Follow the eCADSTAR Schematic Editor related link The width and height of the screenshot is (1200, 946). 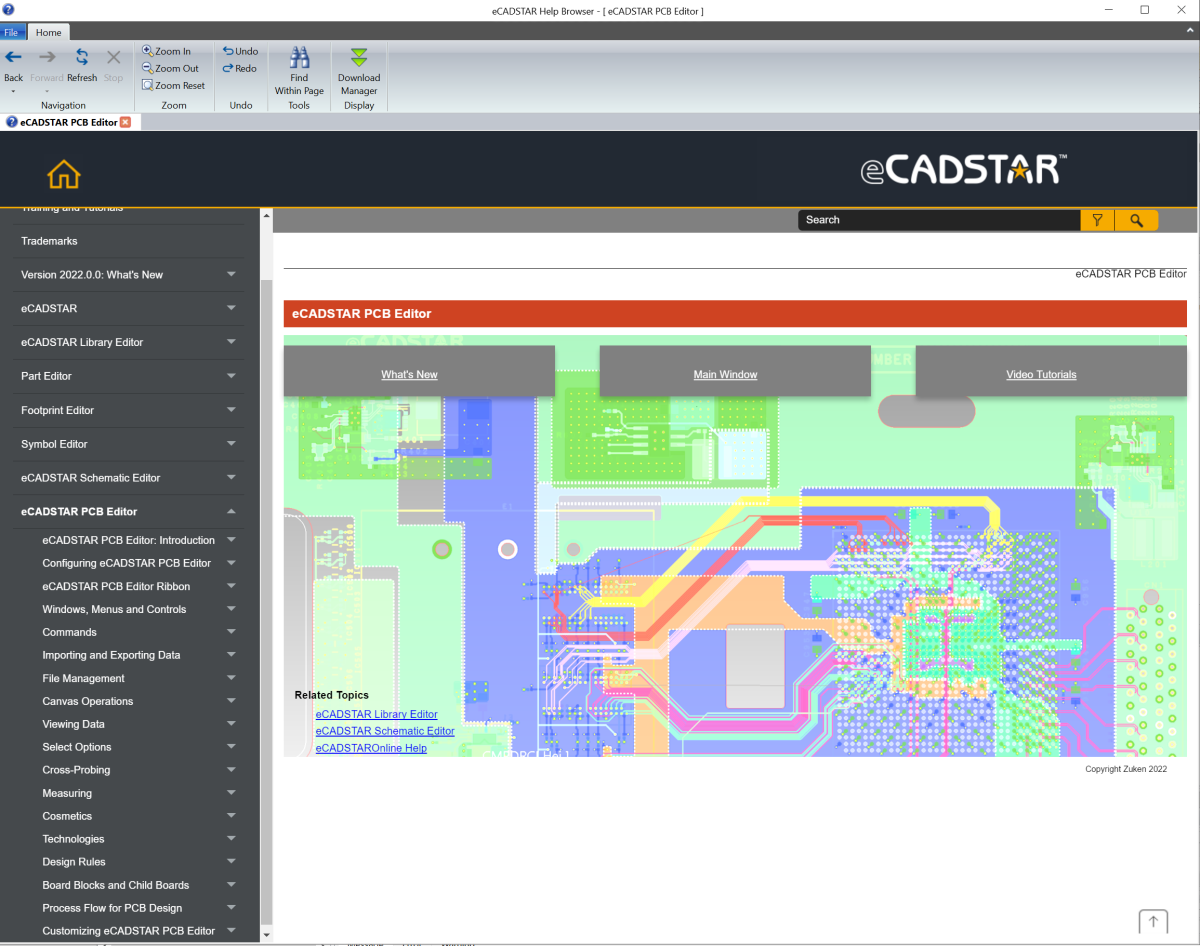click(385, 731)
